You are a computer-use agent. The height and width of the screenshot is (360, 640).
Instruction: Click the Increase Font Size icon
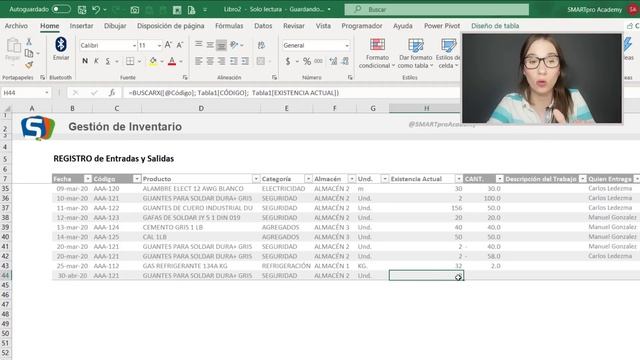tap(168, 45)
